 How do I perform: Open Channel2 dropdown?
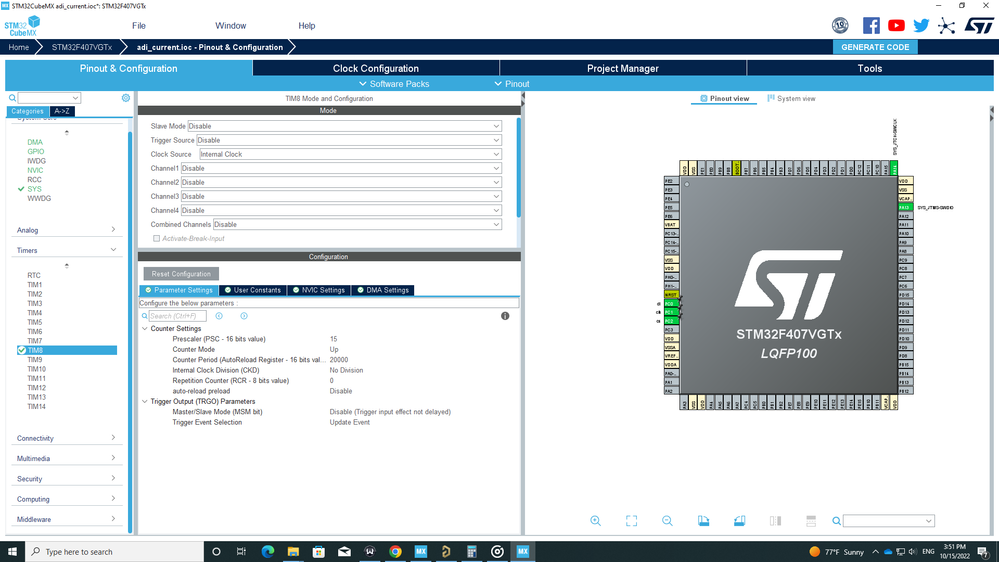341,182
